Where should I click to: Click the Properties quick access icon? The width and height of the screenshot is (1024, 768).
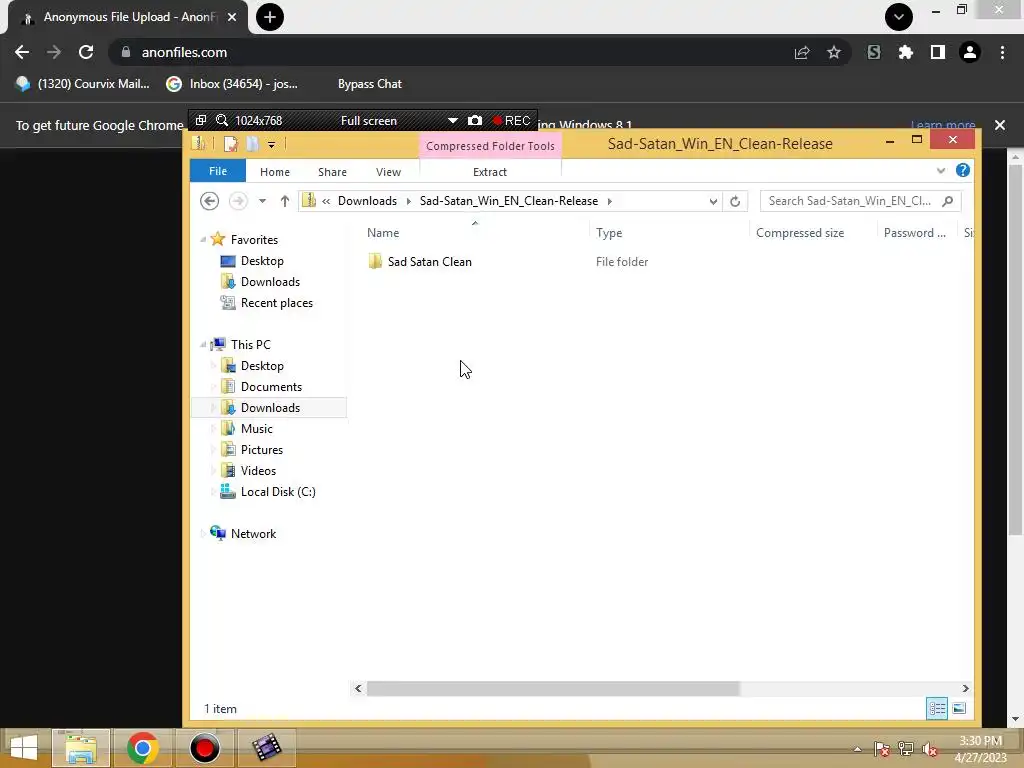pyautogui.click(x=230, y=144)
